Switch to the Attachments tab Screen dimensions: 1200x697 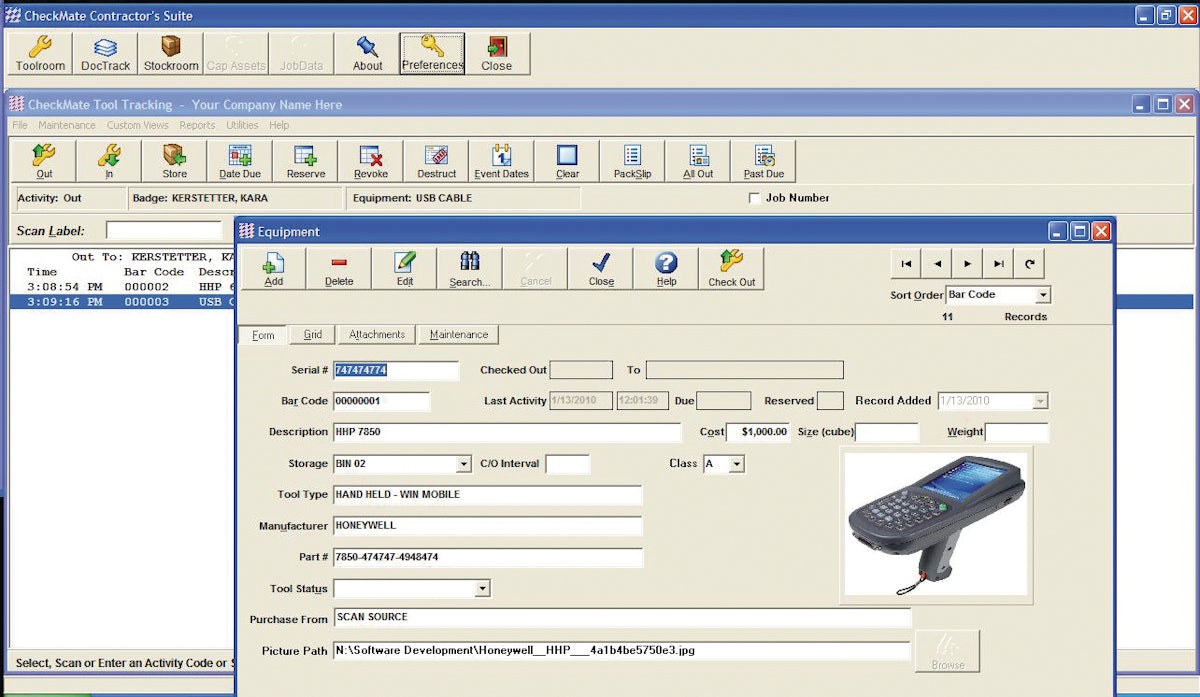(376, 334)
